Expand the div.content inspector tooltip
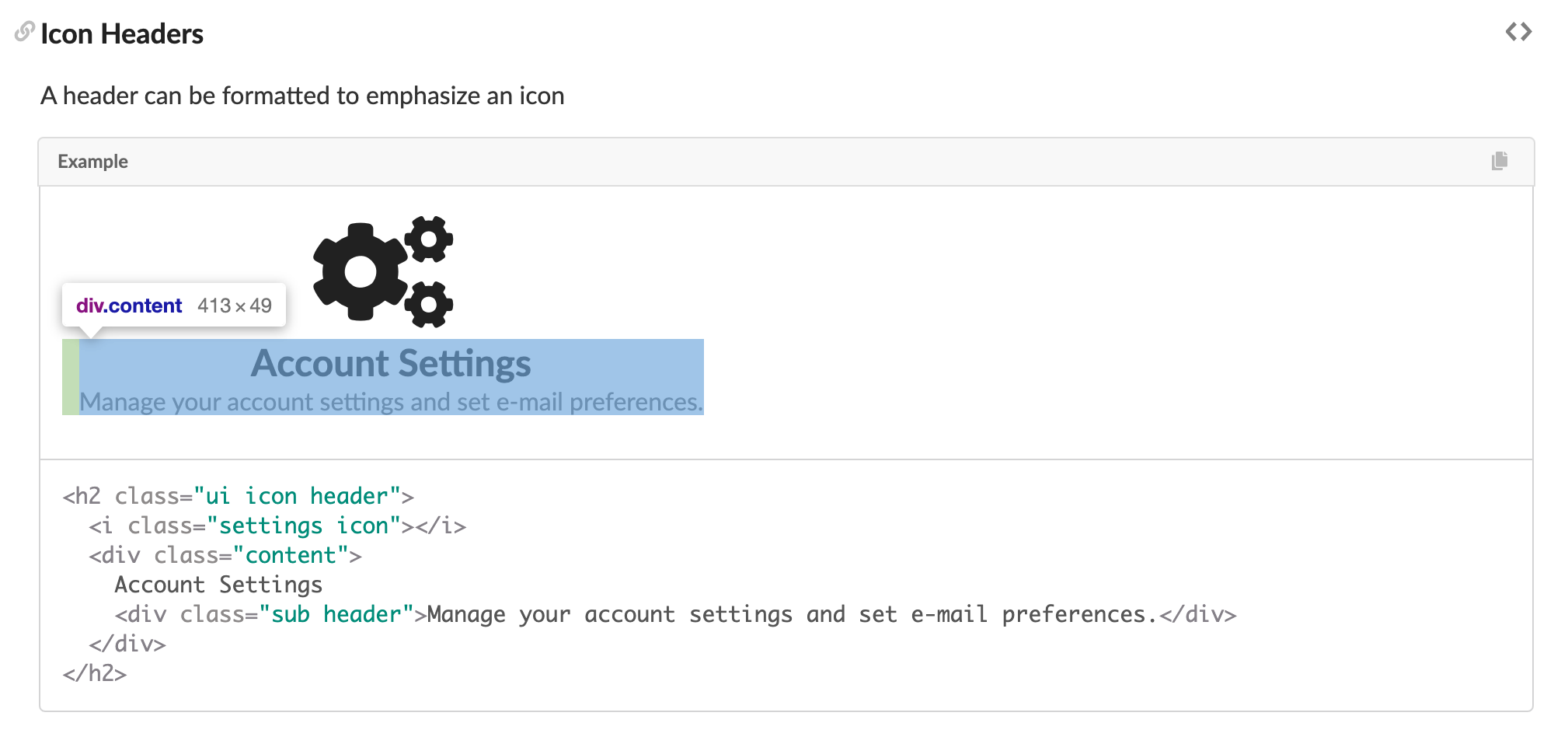This screenshot has width=1568, height=737. [x=174, y=305]
